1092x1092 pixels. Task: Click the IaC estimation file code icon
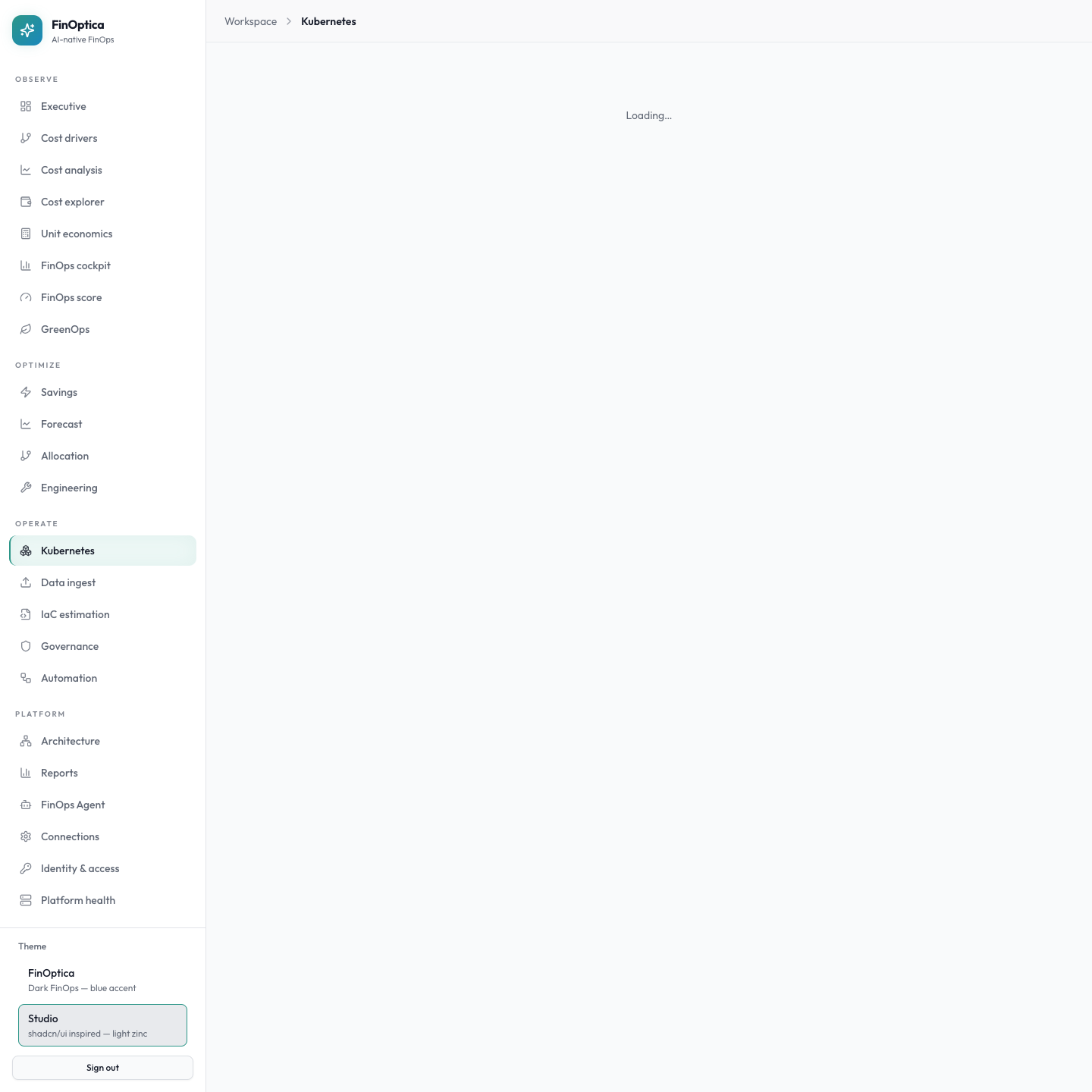tap(26, 614)
